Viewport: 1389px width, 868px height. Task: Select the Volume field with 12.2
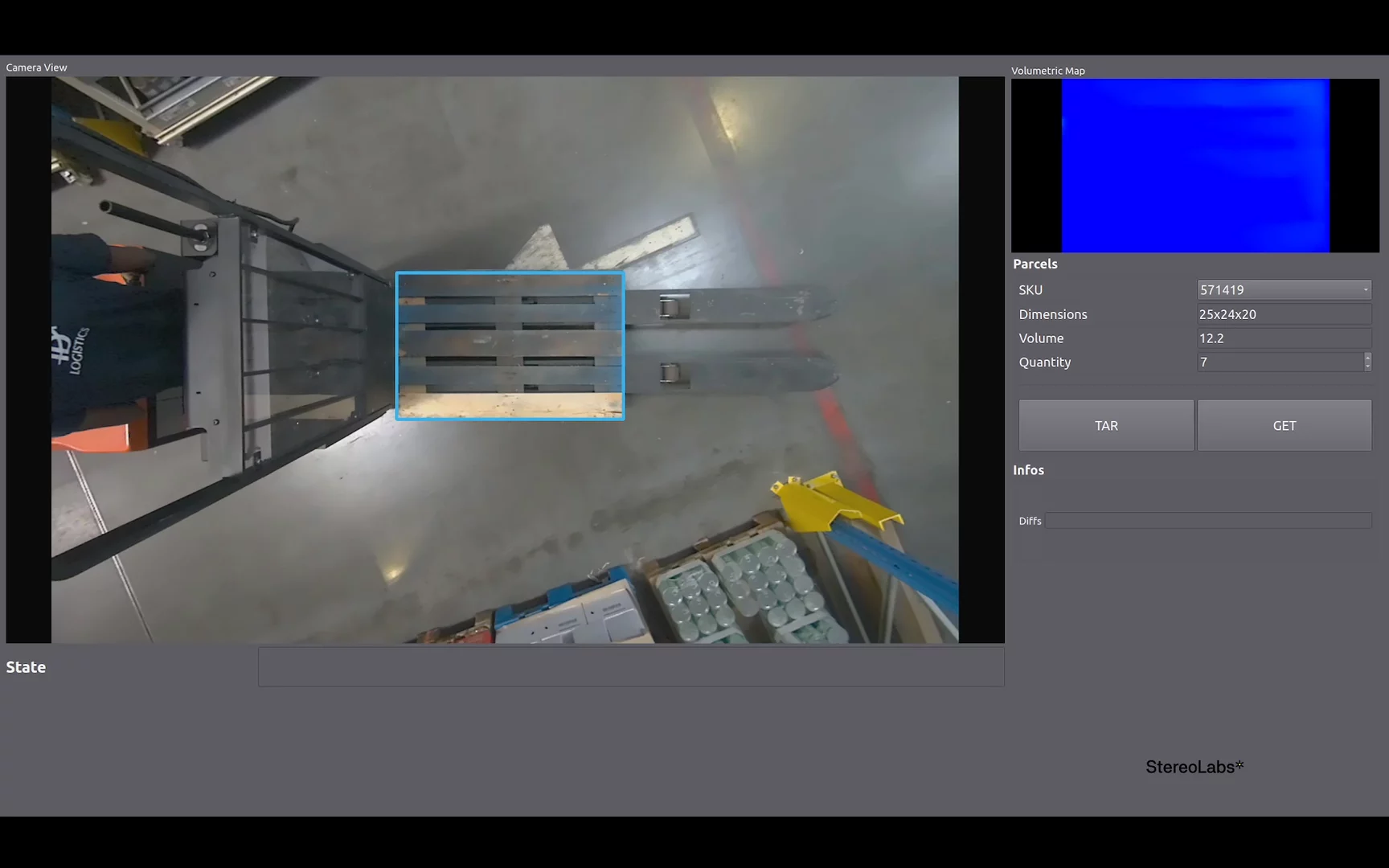click(x=1284, y=338)
